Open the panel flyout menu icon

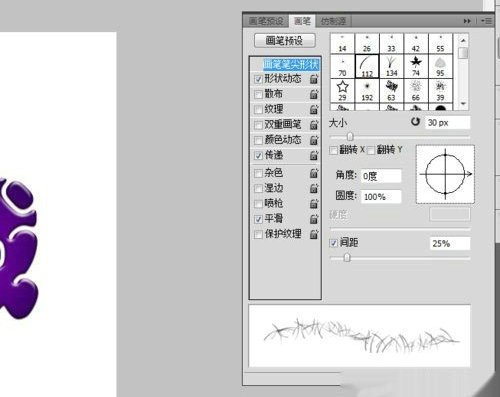(x=487, y=21)
